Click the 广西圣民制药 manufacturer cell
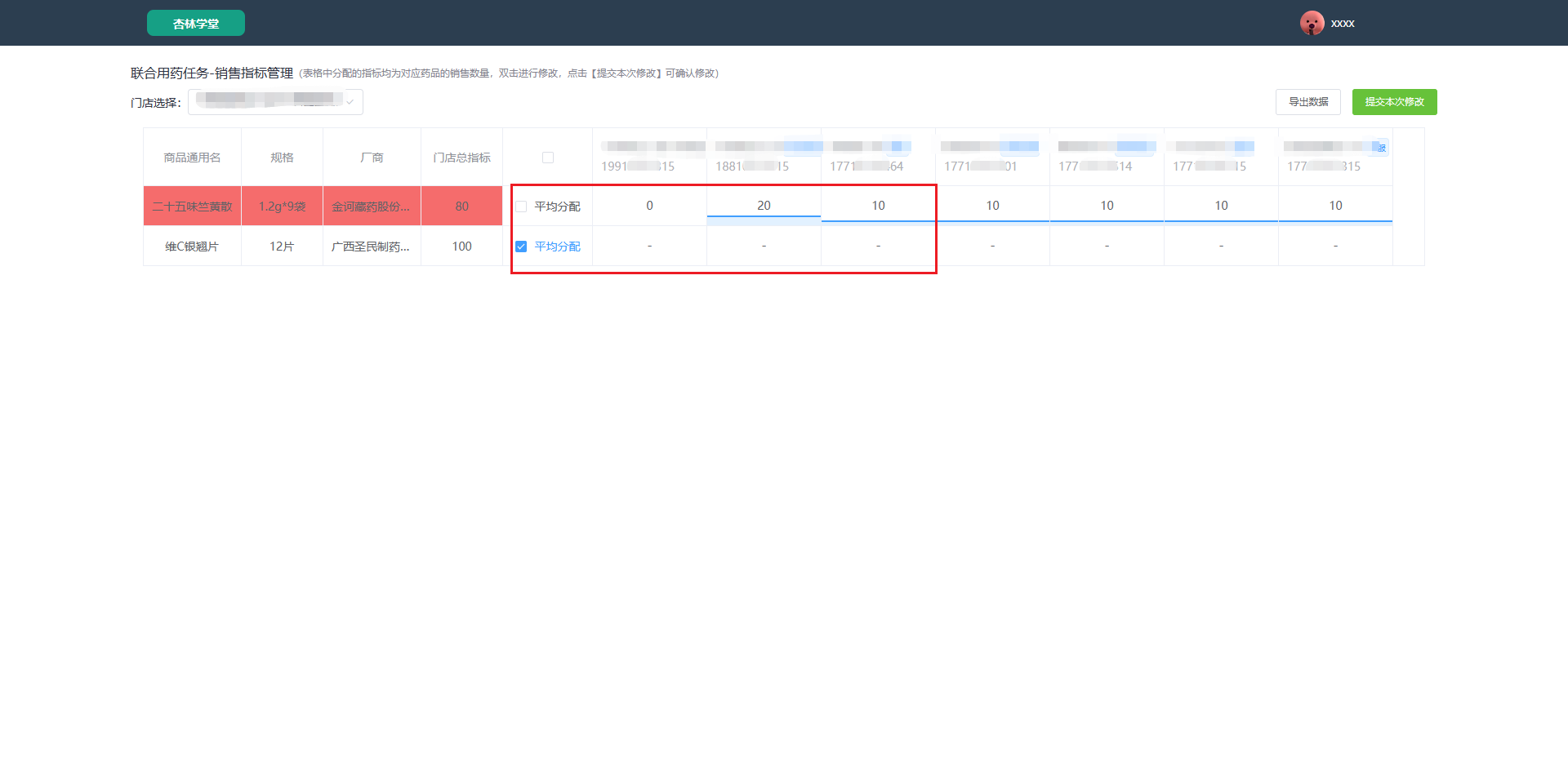 click(372, 247)
